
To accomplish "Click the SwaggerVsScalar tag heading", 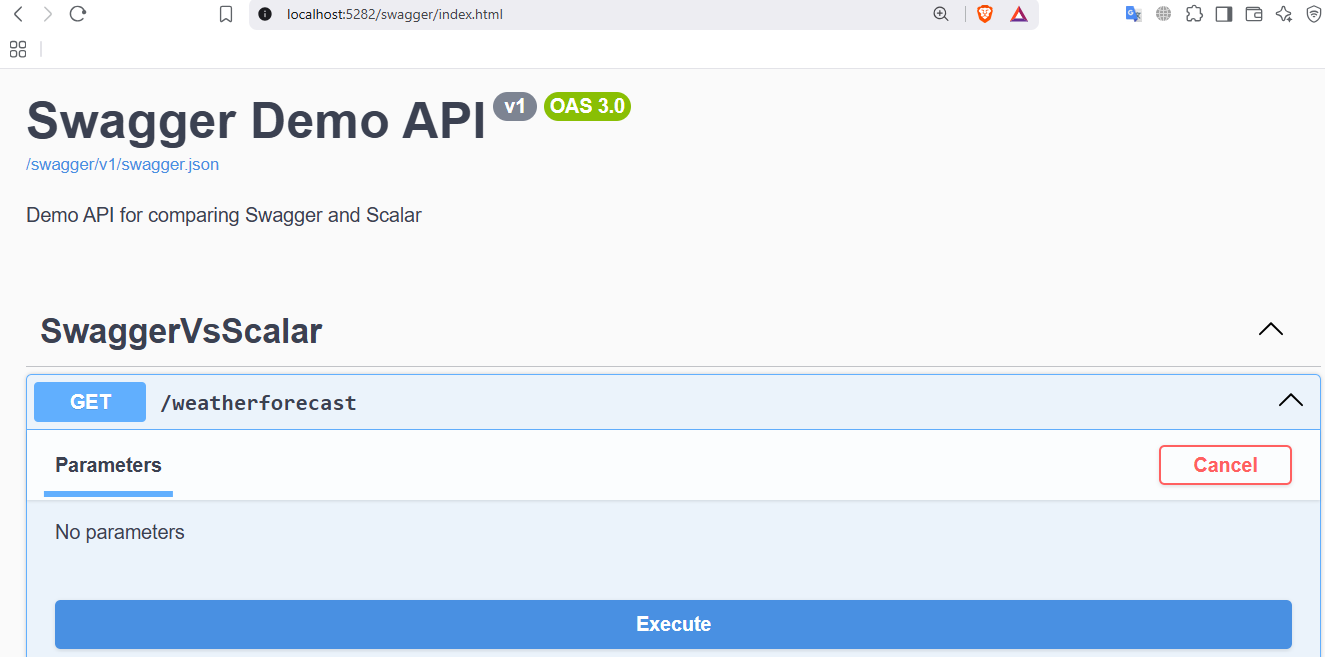I will (x=181, y=331).
